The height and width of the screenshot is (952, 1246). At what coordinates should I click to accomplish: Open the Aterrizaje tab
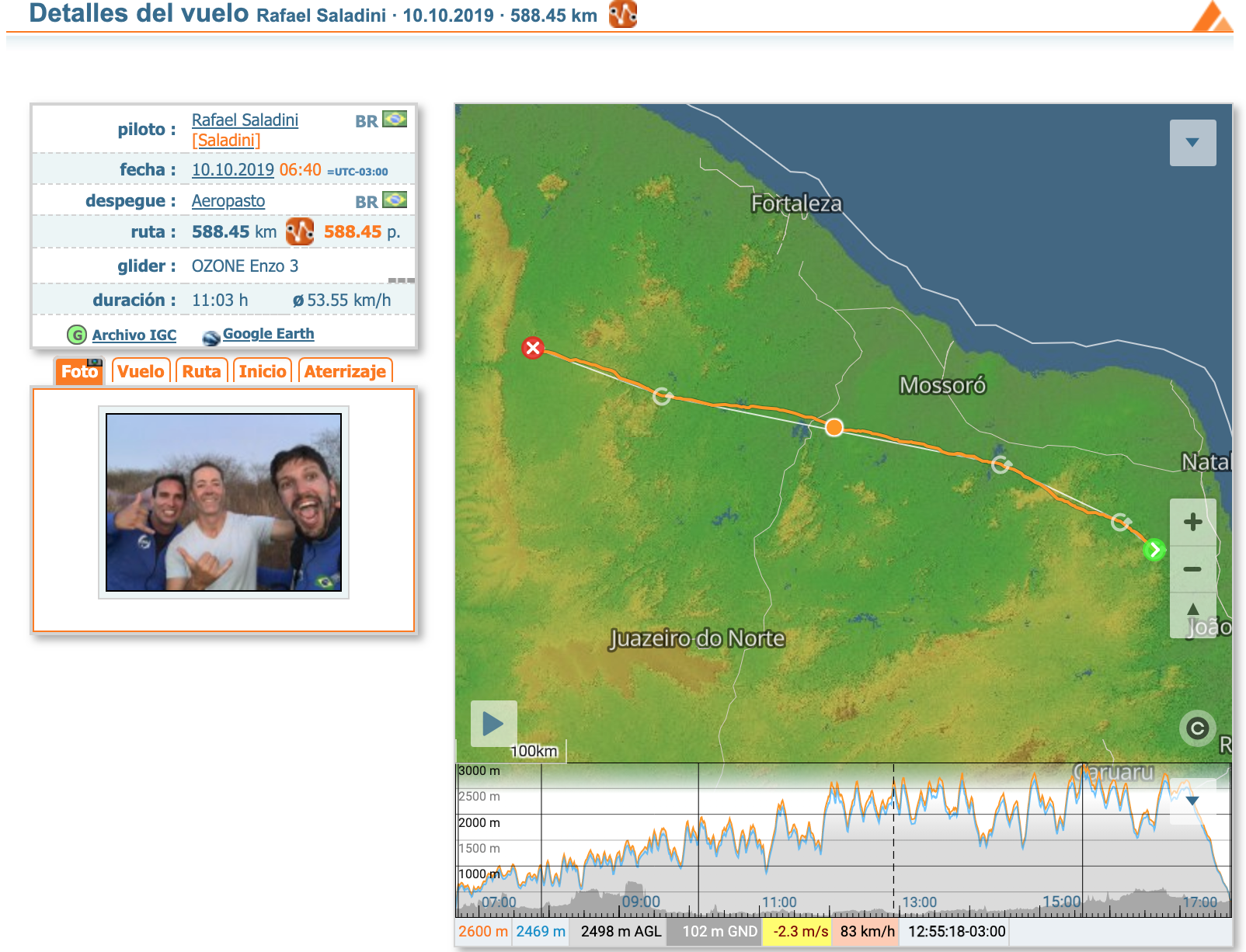click(345, 371)
